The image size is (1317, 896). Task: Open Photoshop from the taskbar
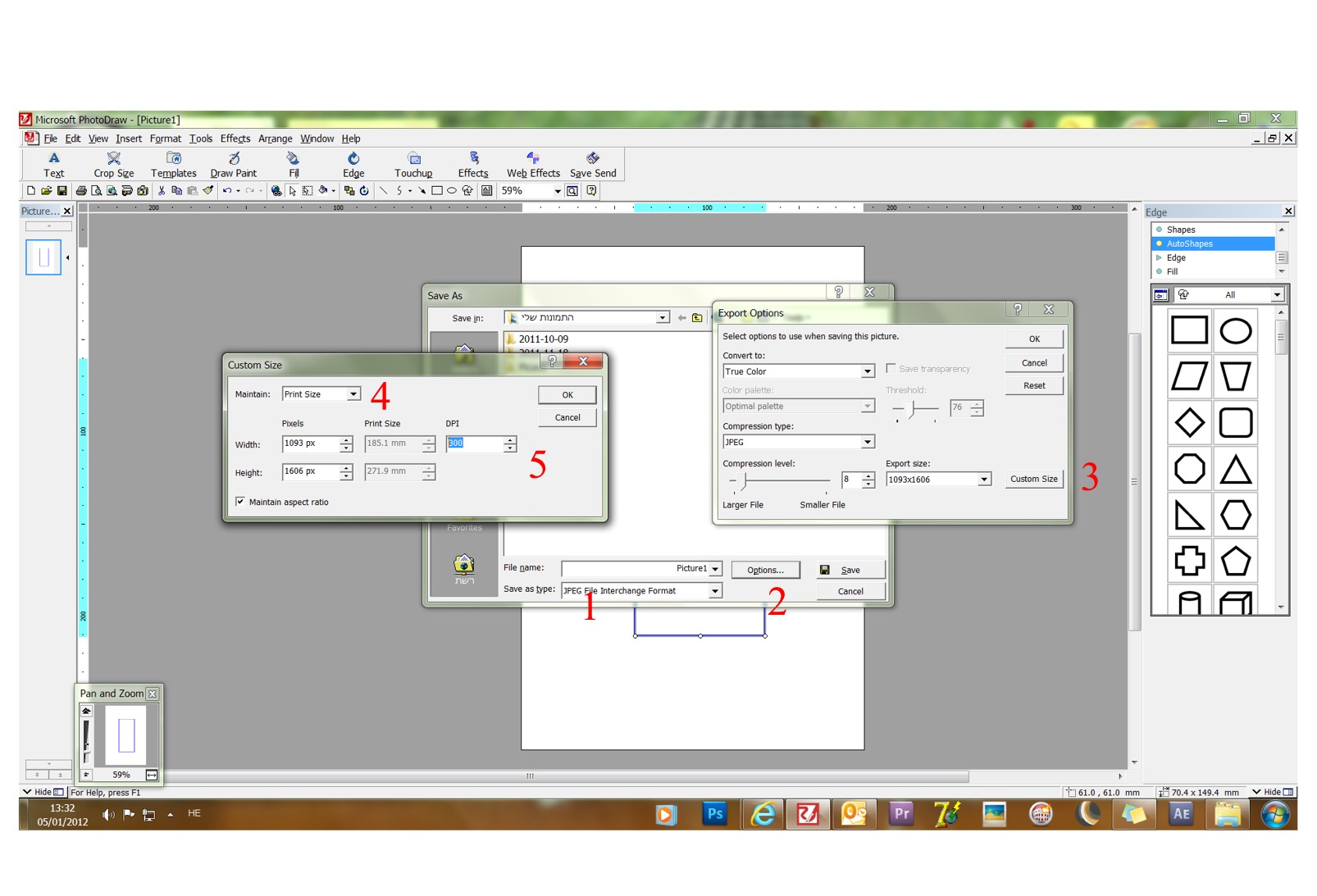[x=715, y=814]
